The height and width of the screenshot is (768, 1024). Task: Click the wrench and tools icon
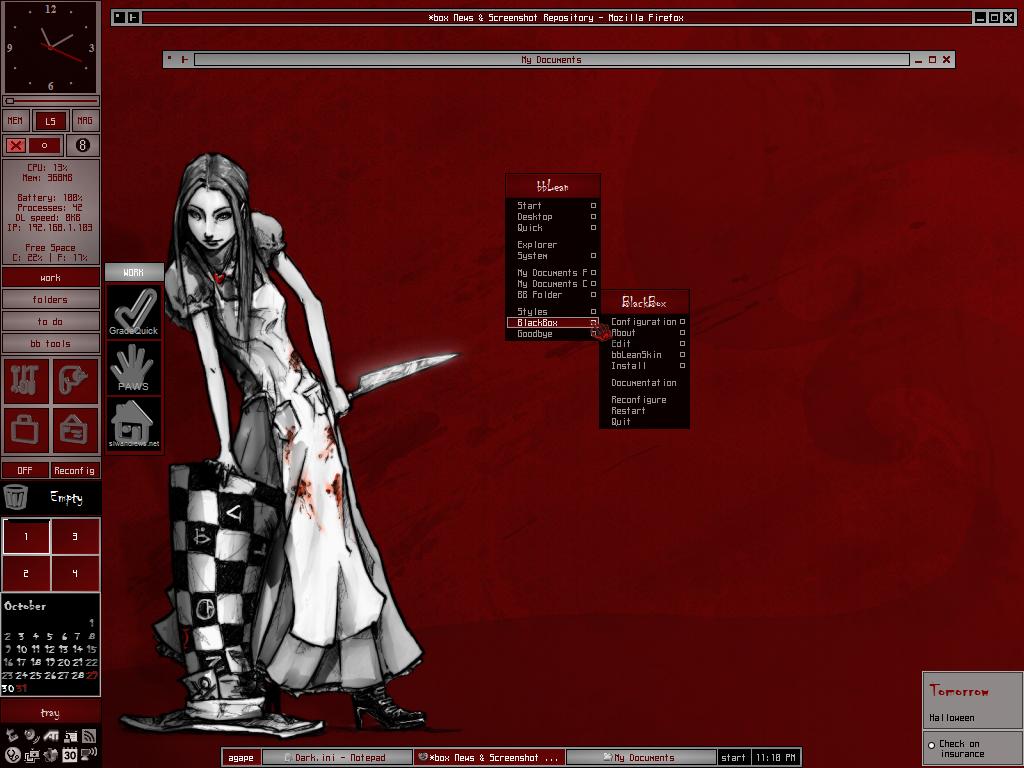26,380
